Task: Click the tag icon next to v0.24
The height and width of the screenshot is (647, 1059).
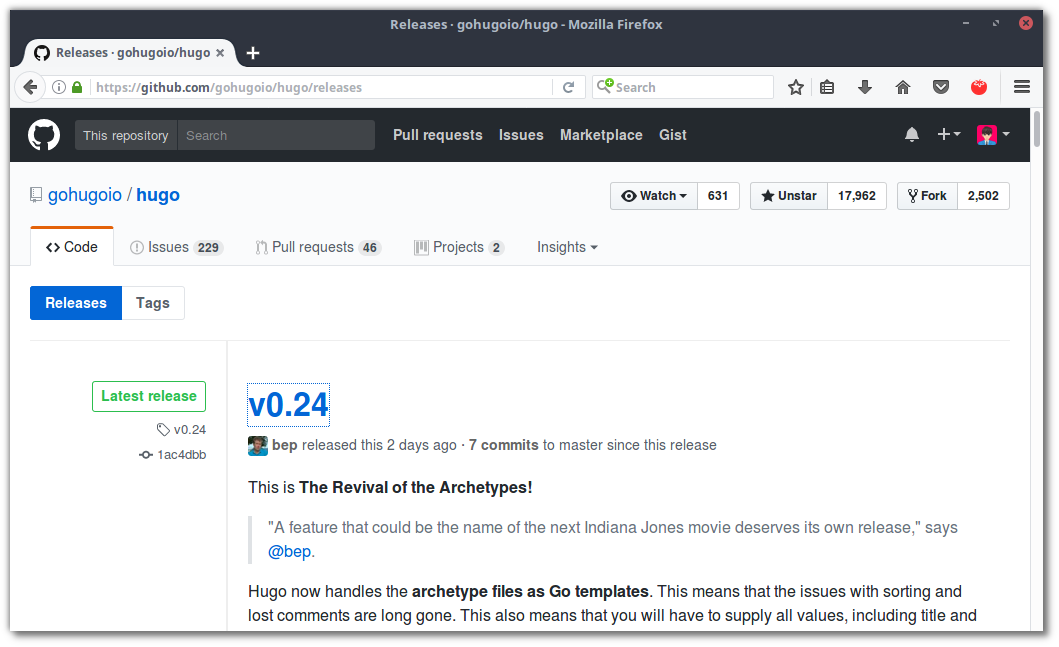Action: point(162,429)
